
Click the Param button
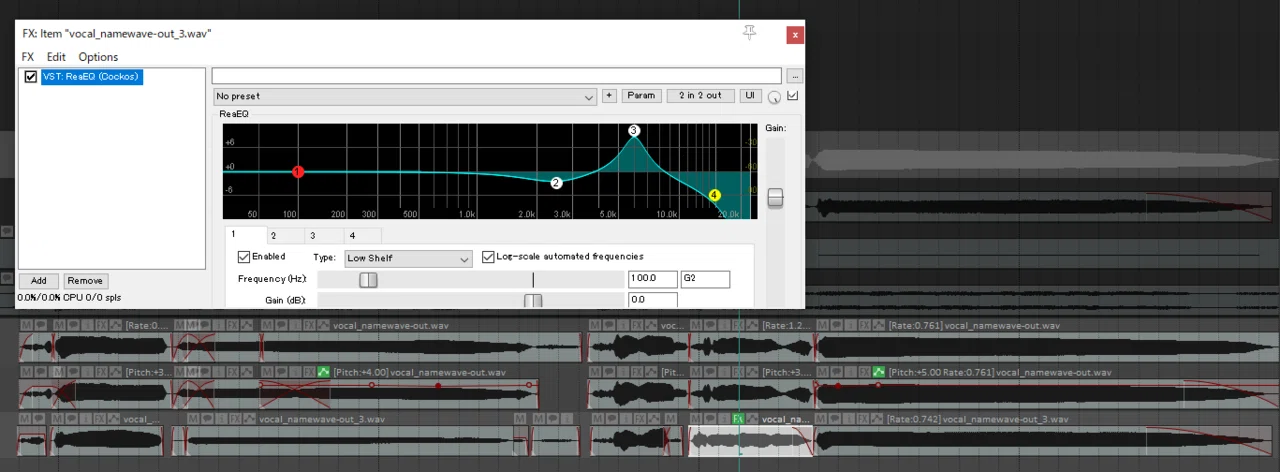tap(642, 96)
